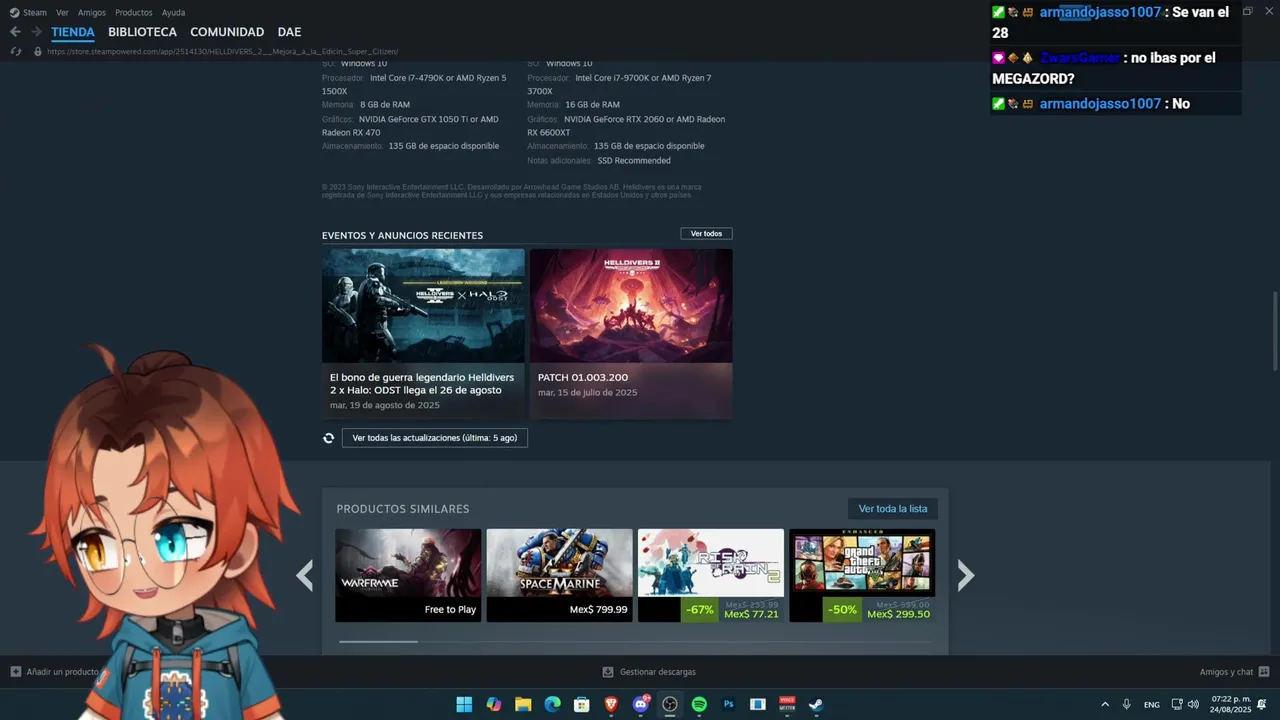Click the similar products carousel scrollbar
Screen dimensions: 1280x720
(x=379, y=642)
